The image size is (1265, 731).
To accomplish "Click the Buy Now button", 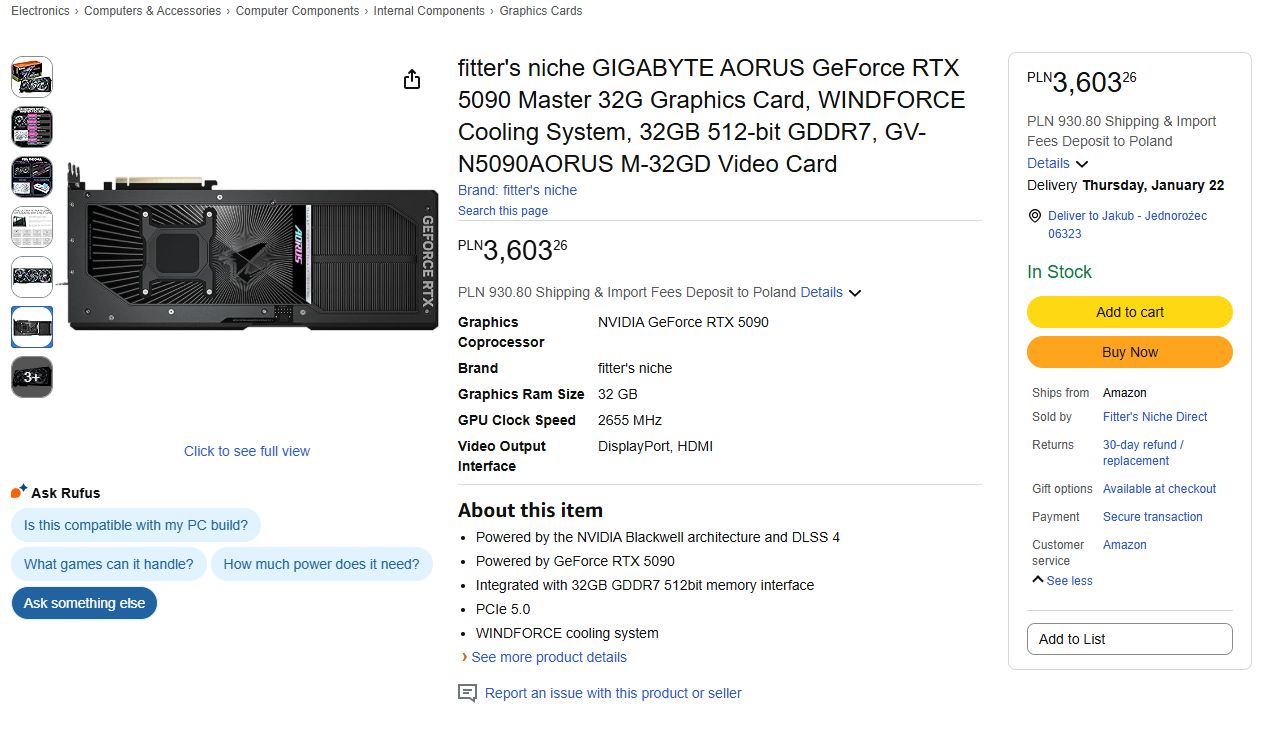I will pos(1129,352).
